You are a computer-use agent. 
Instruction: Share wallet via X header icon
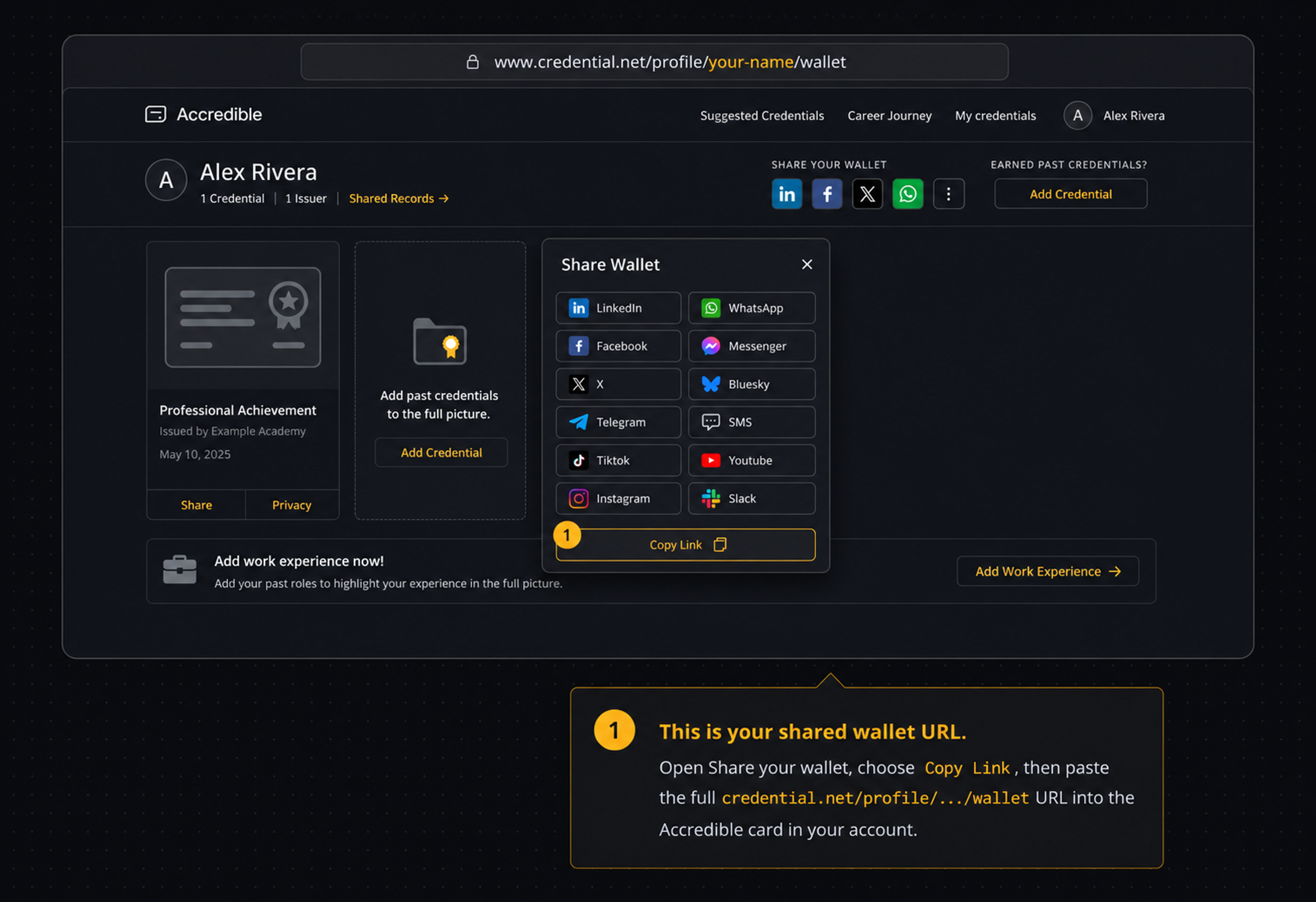[x=867, y=194]
